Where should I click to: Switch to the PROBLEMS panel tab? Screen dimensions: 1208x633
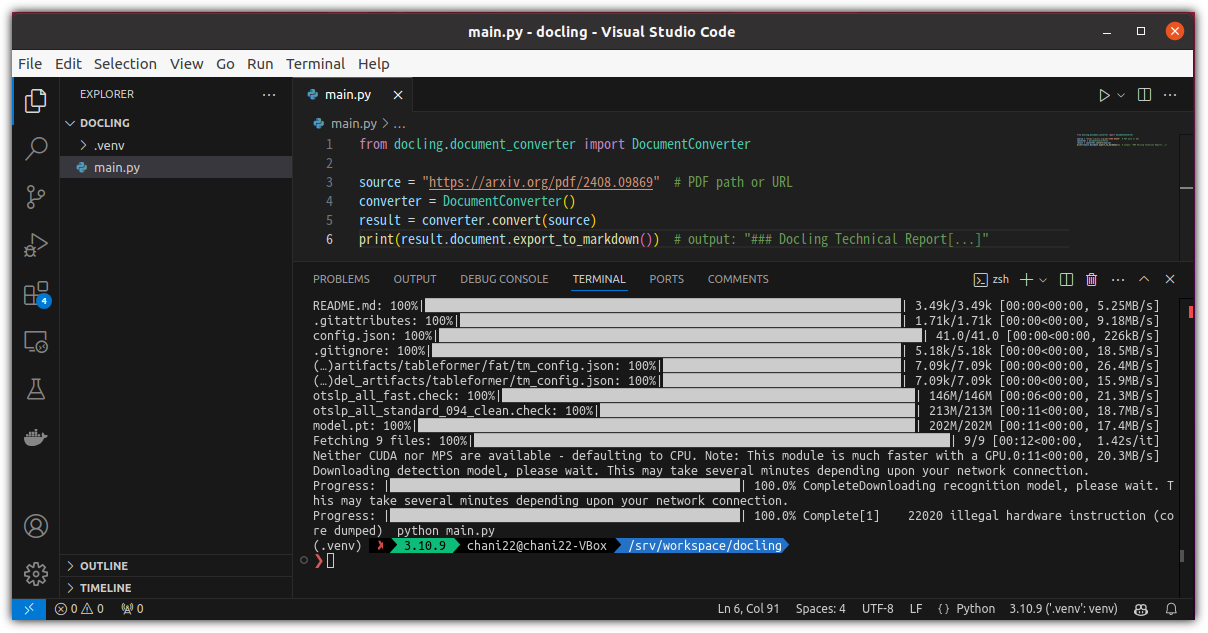click(341, 279)
